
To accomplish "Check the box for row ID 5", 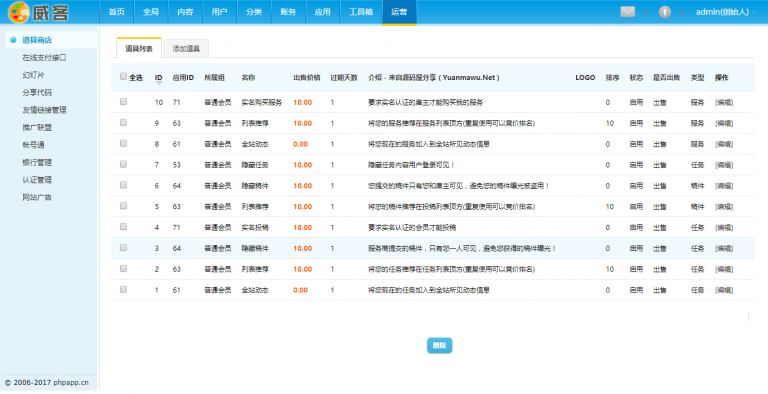I will coord(123,206).
